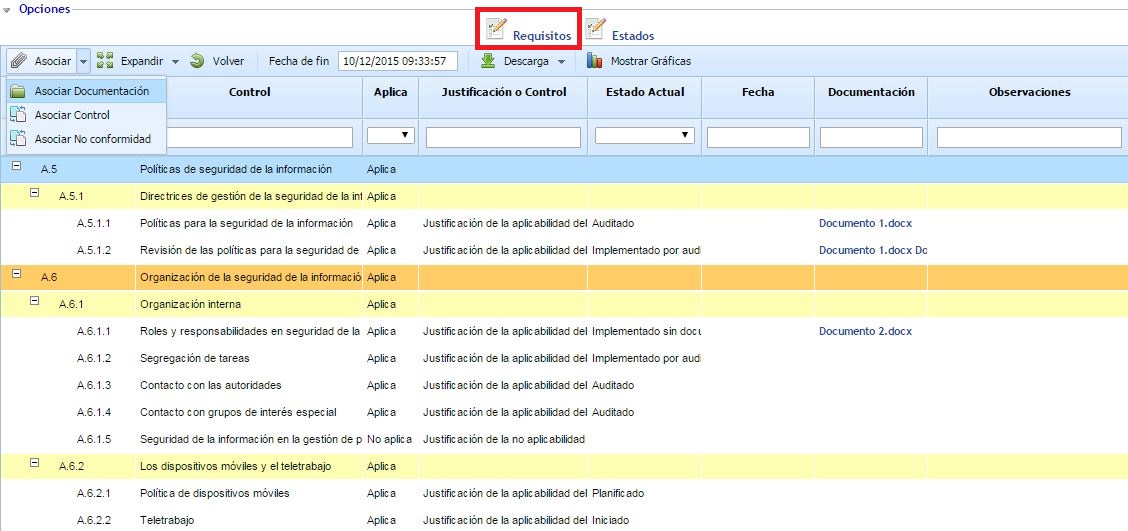Open the Aplica filter dropdown
Image resolution: width=1128 pixels, height=531 pixels.
click(x=391, y=135)
